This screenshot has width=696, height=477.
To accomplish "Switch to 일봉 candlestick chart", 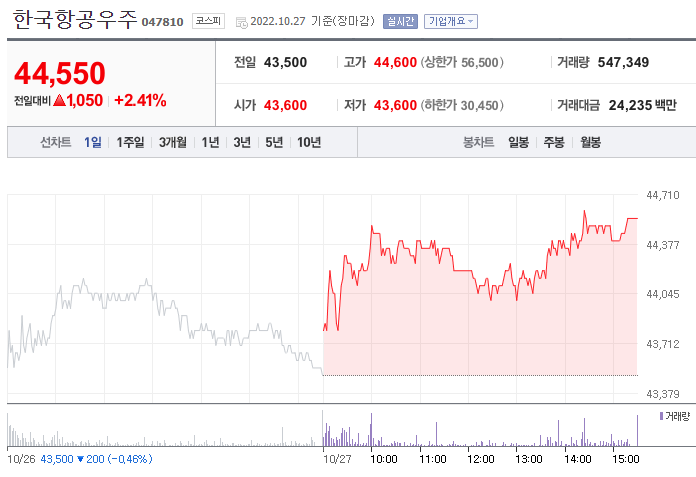I will pos(518,142).
